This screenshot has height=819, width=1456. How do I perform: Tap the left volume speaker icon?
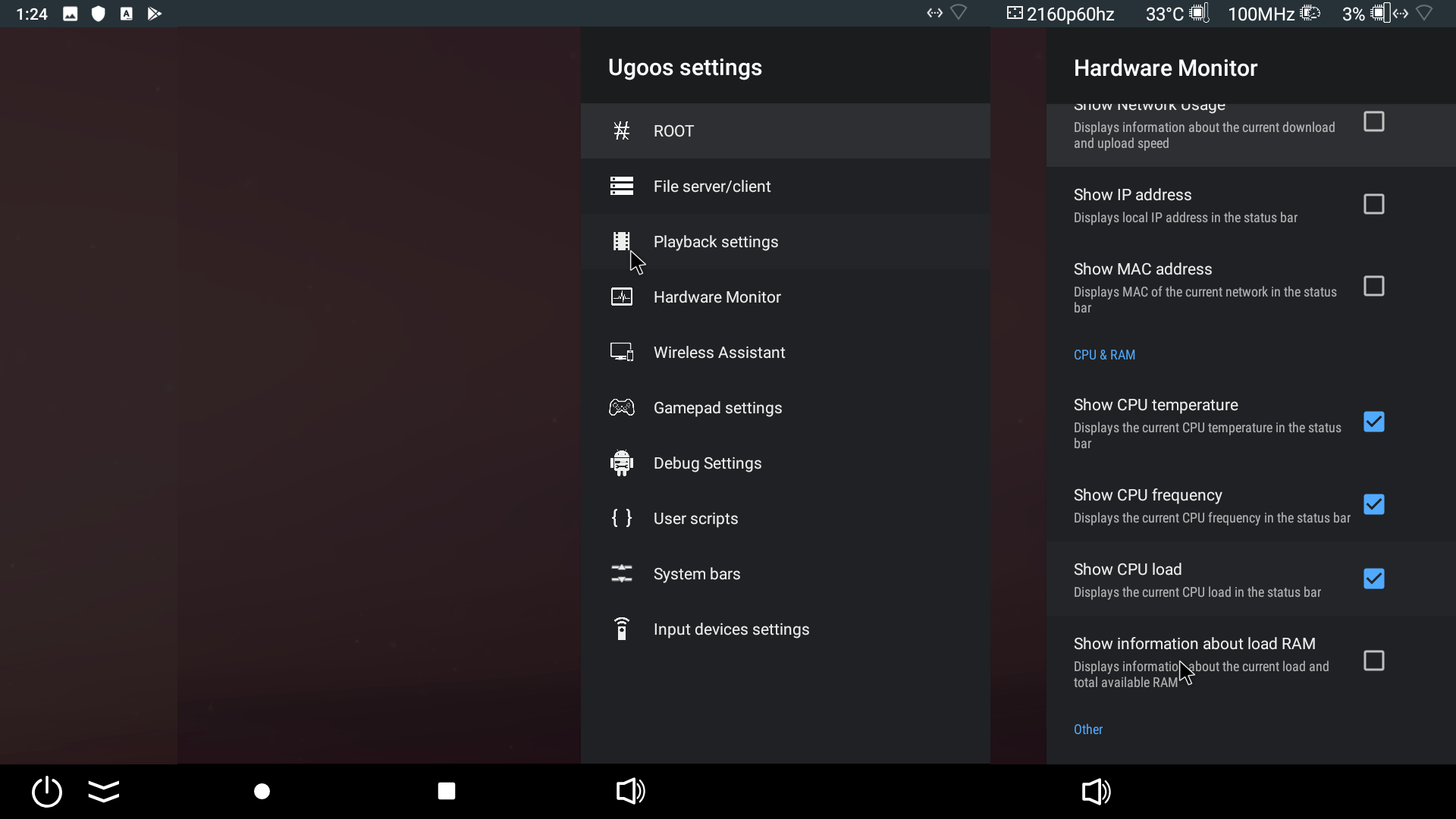click(630, 791)
